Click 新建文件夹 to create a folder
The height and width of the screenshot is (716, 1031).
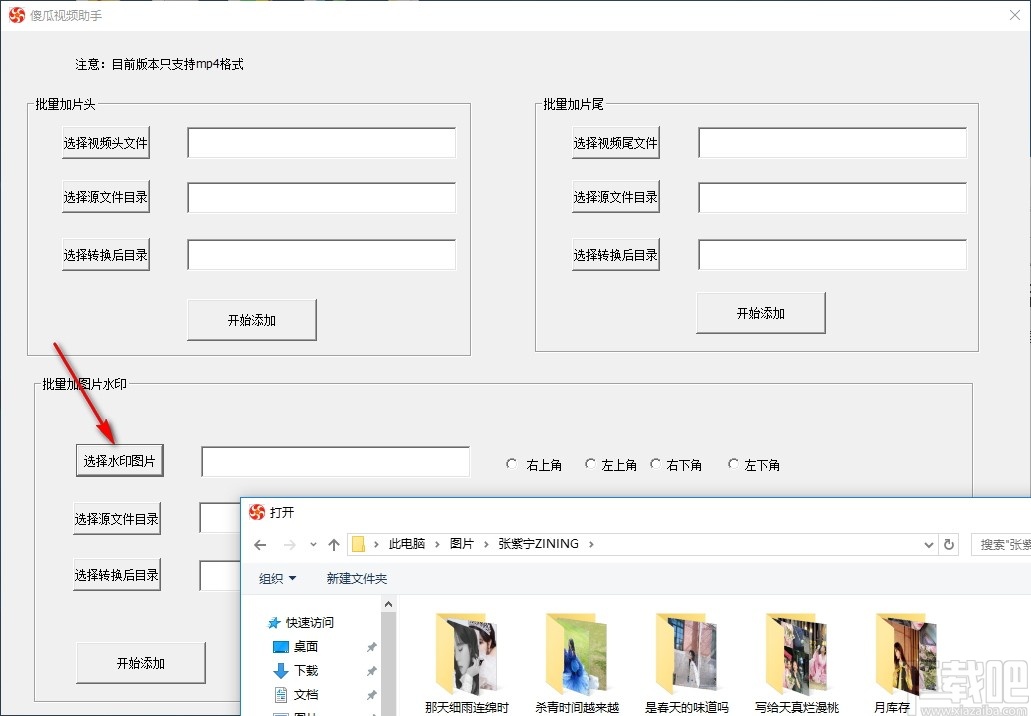pyautogui.click(x=356, y=578)
